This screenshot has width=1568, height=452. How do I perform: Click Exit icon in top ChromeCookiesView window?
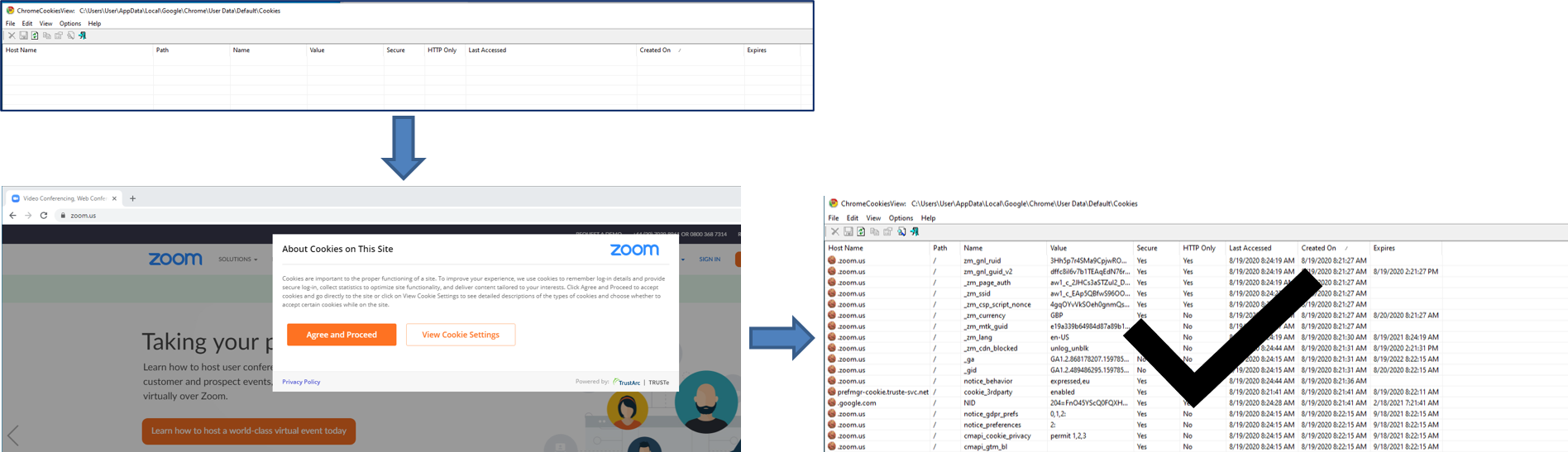tap(83, 36)
